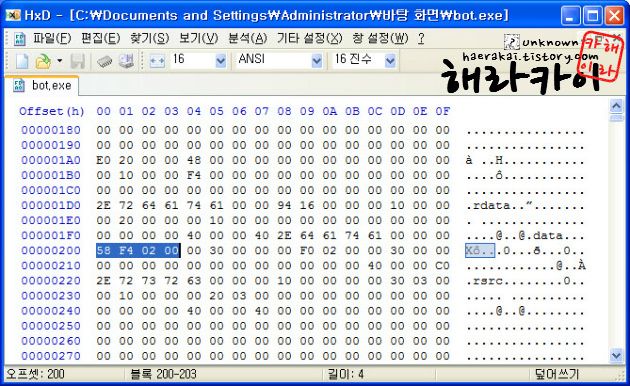Click the Save disk toolbar icon
Viewport: 630px width, 386px height.
pyautogui.click(x=77, y=61)
